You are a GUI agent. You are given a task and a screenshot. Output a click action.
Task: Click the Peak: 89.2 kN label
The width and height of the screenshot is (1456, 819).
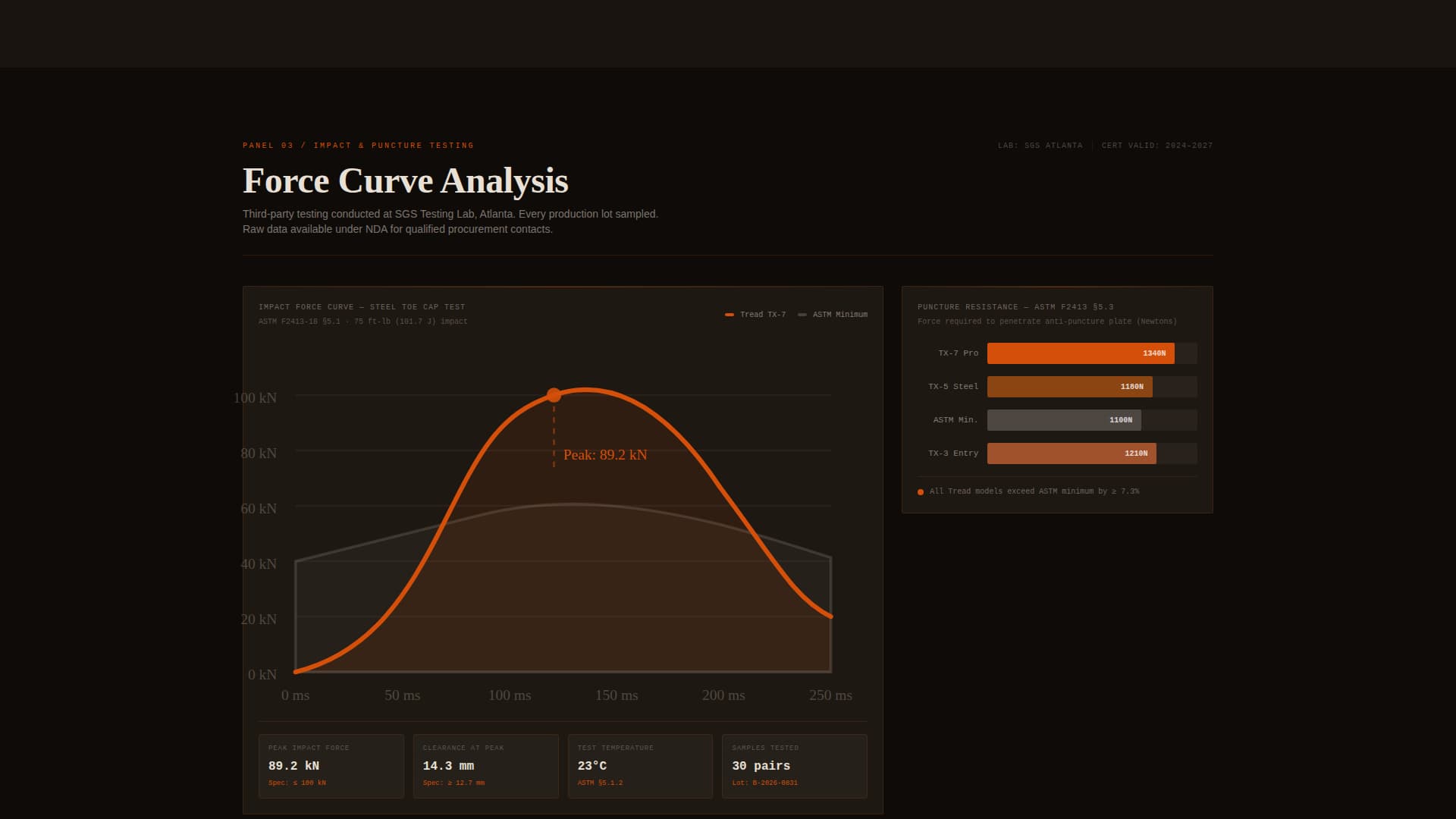(604, 455)
